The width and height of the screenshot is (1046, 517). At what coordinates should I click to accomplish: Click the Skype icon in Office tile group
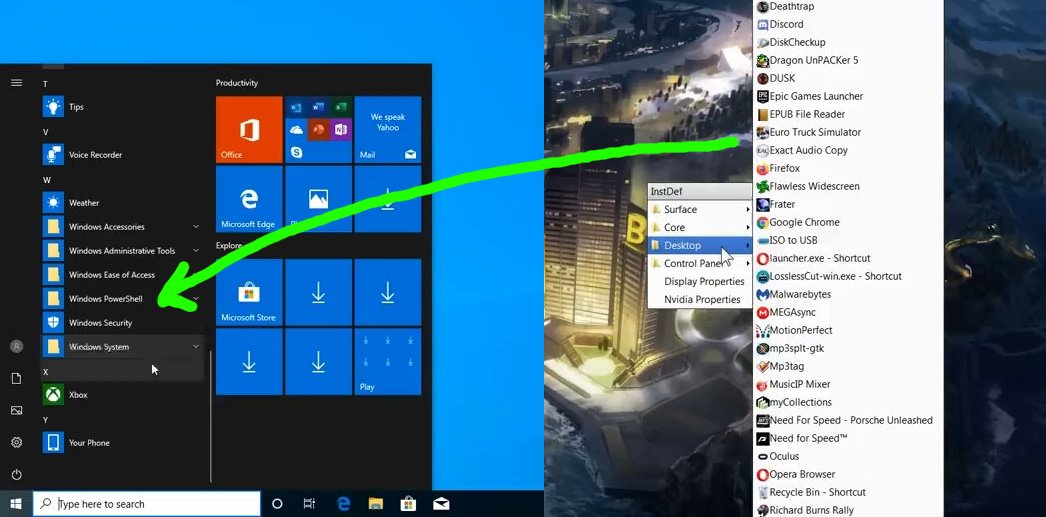296,152
